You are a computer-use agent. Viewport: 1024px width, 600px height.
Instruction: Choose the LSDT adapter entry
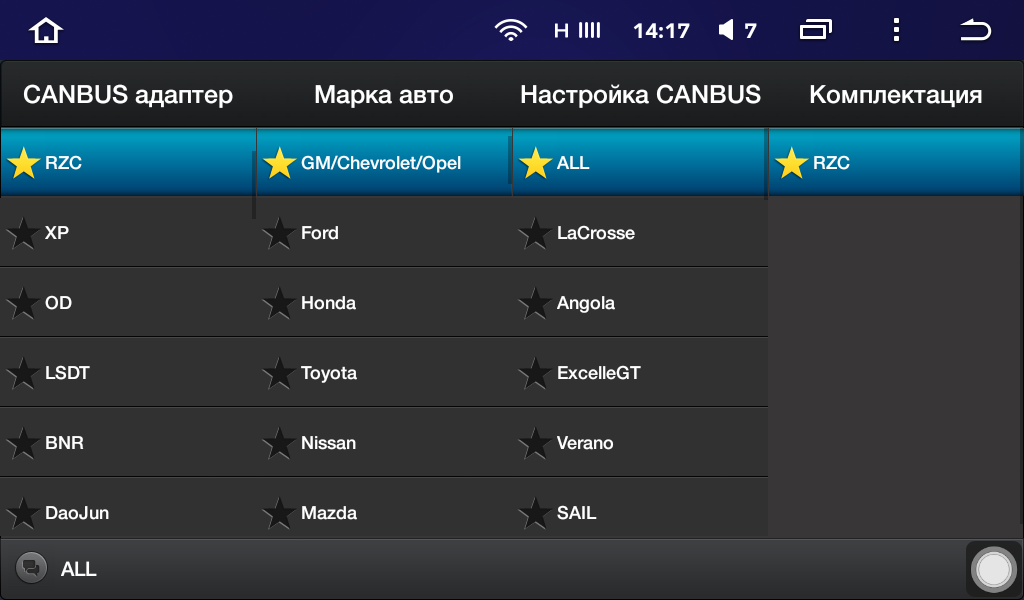67,373
